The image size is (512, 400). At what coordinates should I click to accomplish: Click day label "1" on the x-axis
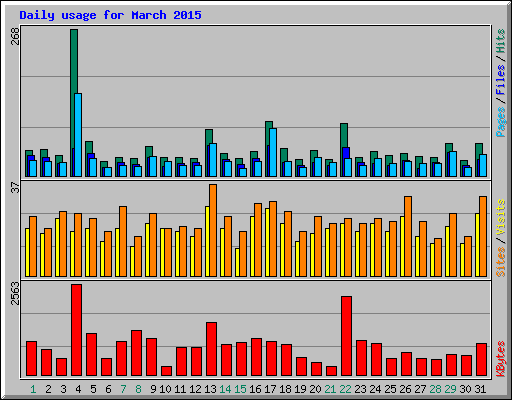click(33, 389)
